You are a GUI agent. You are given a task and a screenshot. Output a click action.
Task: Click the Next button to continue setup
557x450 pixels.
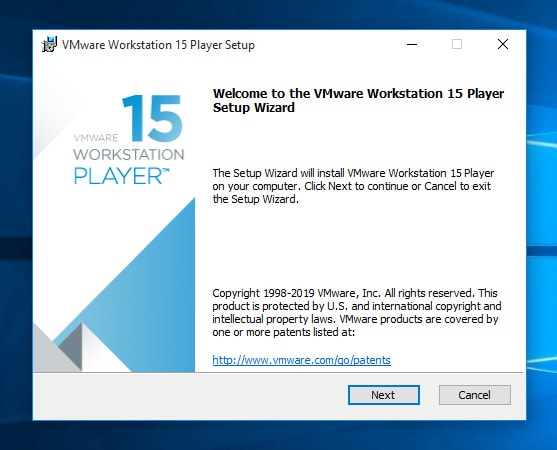coord(384,395)
